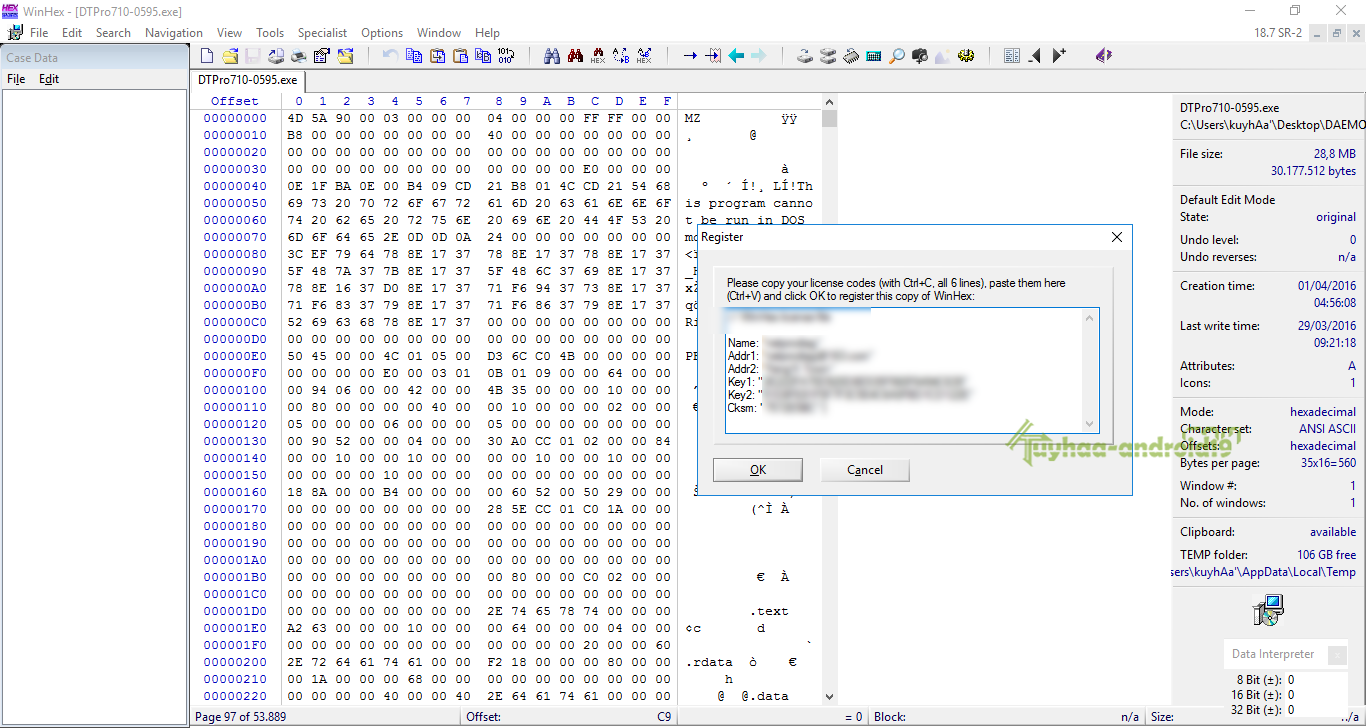Viewport: 1366px width, 728px height.
Task: Click the "30.177.512 bytes" file size value
Action: (1314, 171)
